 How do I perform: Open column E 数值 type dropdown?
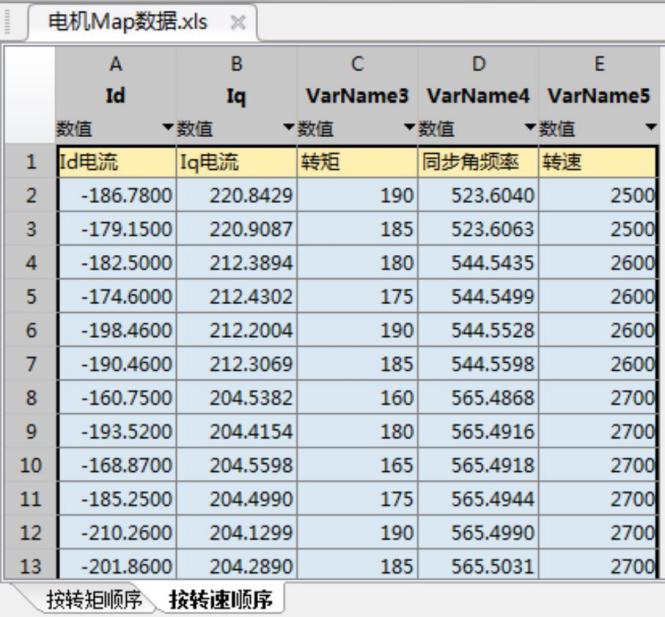650,128
